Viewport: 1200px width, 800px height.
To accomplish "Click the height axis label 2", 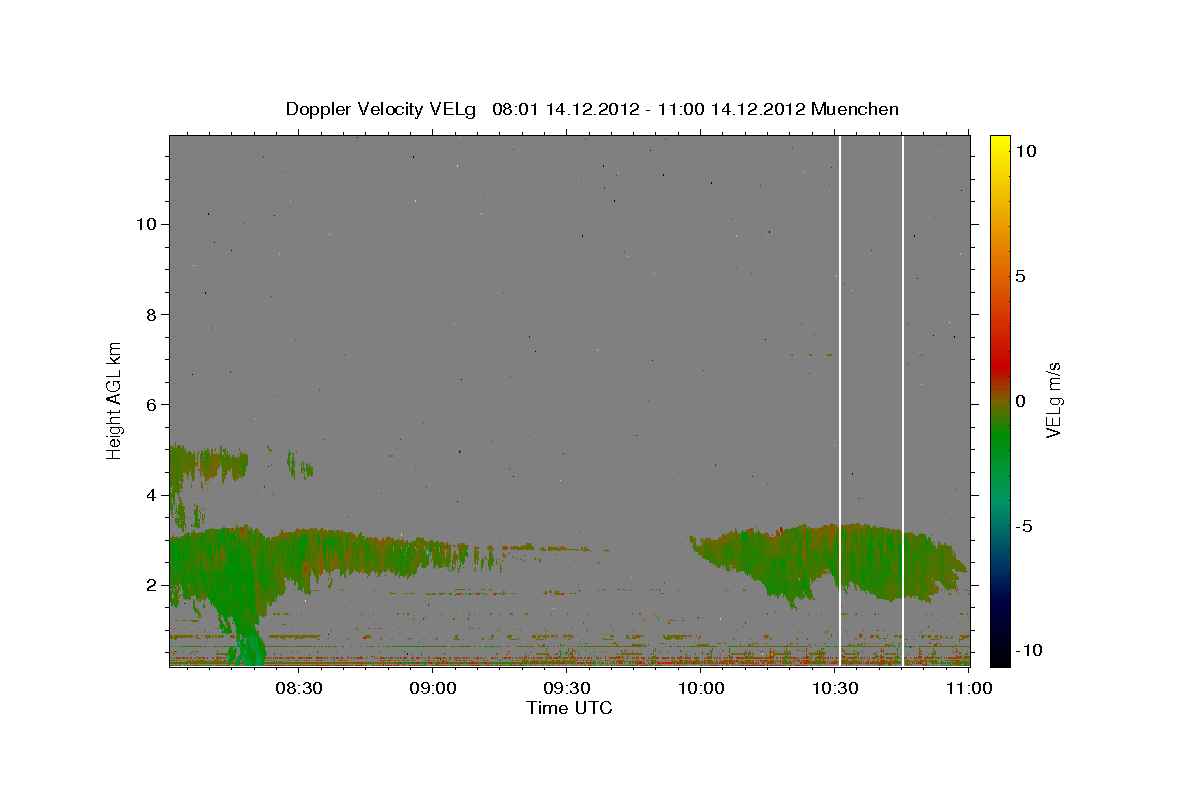I will coord(151,585).
